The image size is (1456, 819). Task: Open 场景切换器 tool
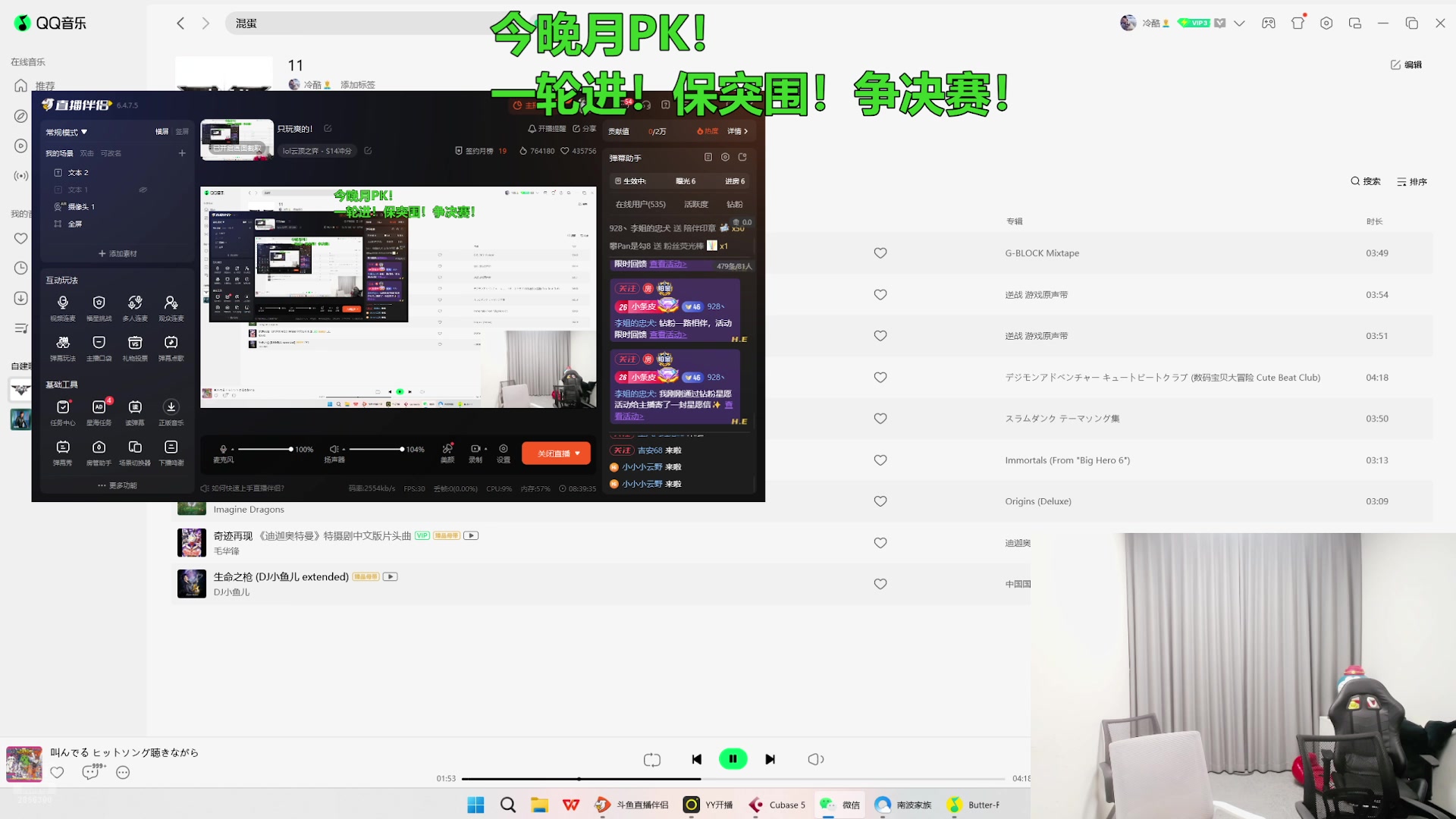pyautogui.click(x=135, y=453)
